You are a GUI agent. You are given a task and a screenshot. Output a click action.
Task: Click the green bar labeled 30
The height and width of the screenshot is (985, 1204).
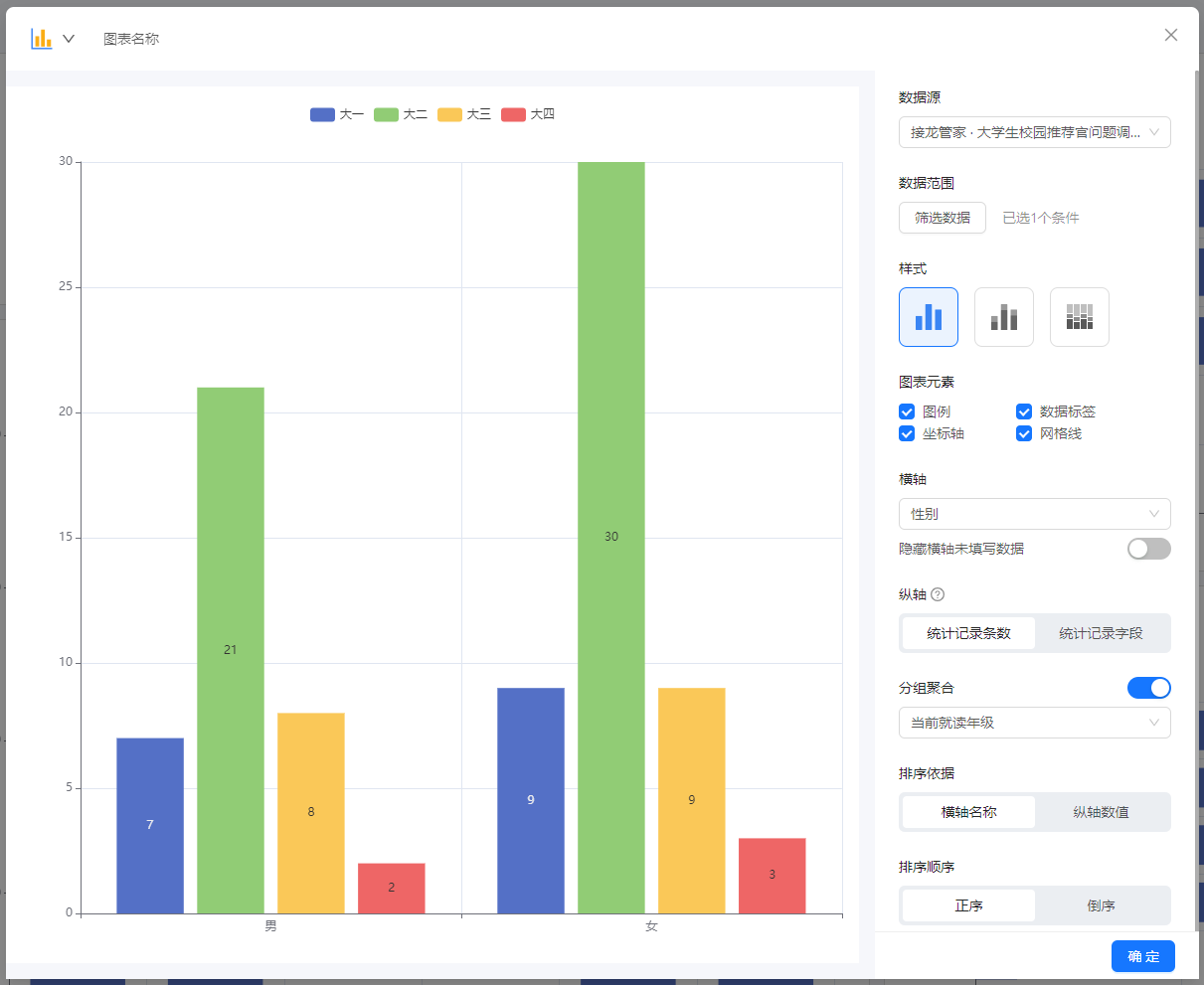611,537
